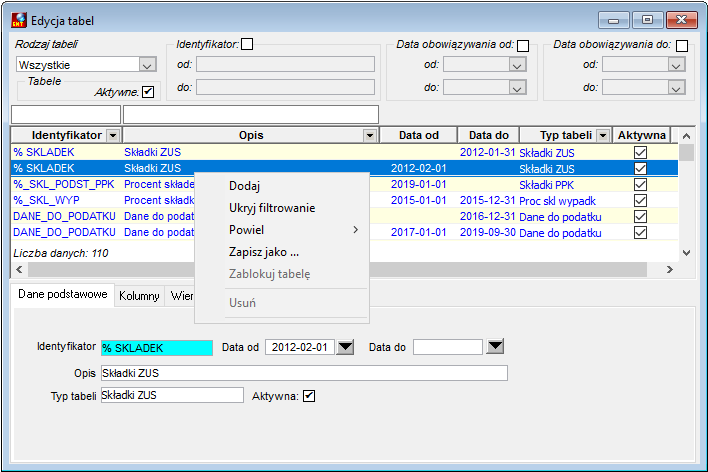Click the Edycja tabel application icon
The image size is (708, 472).
pos(19,20)
